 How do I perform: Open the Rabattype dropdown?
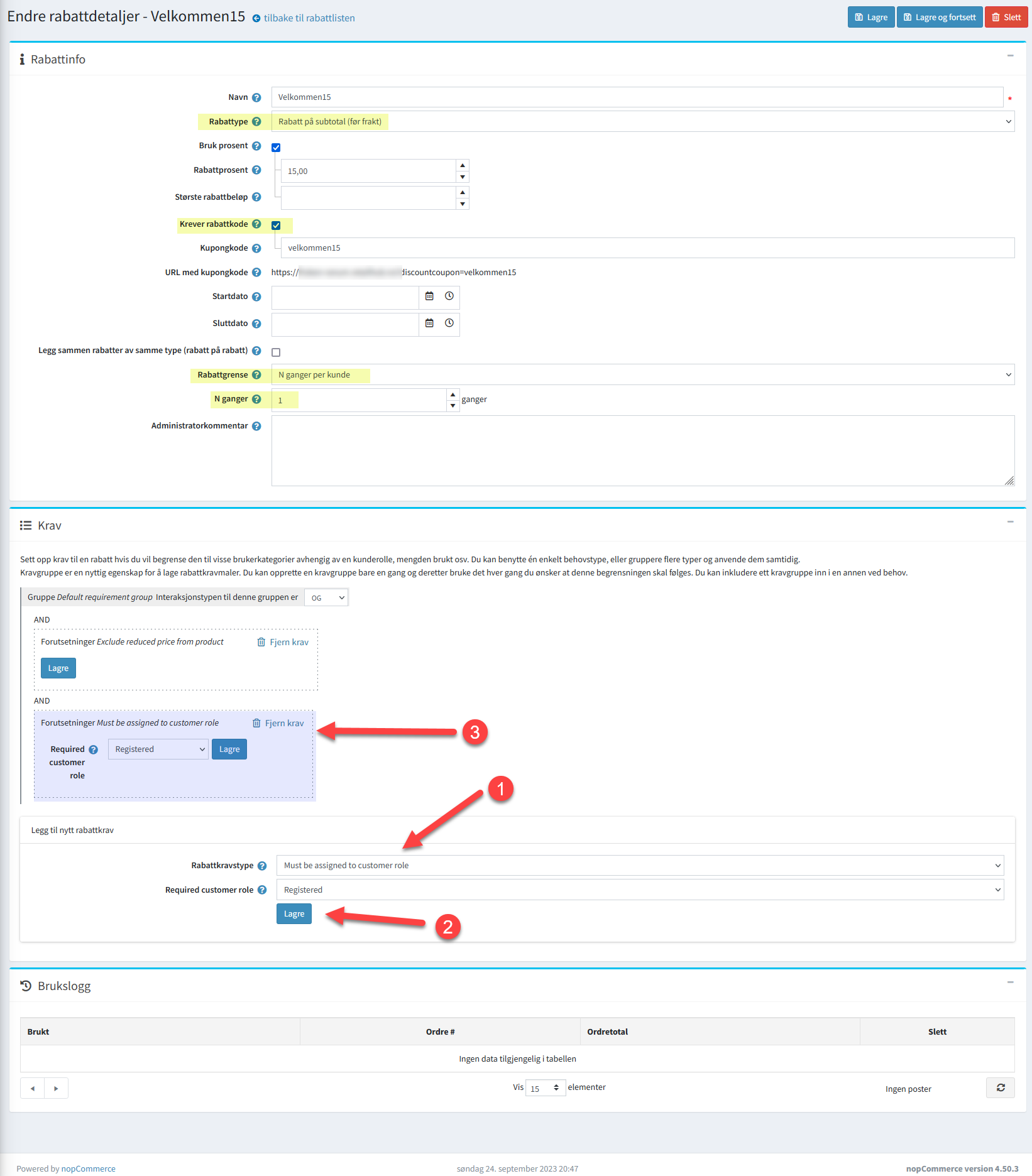[642, 122]
